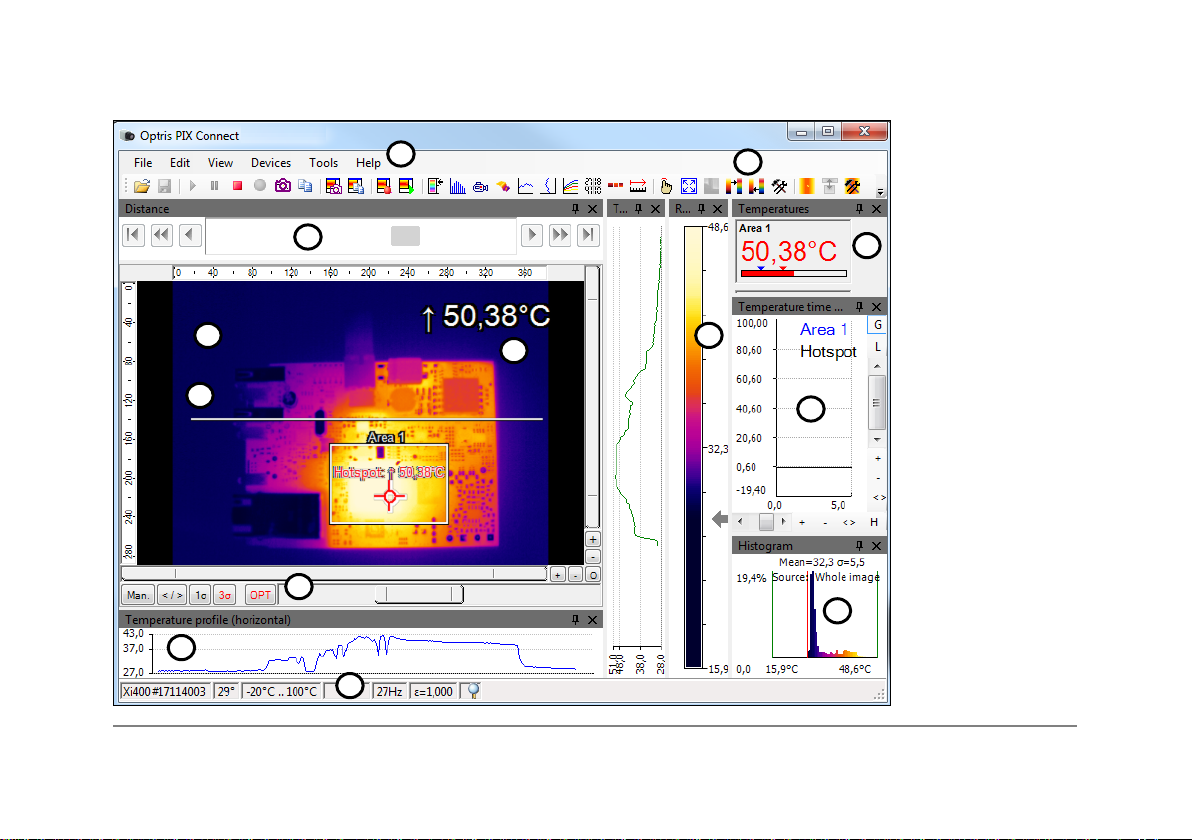The image size is (1192, 840).
Task: Pin the Histogram panel
Action: 859,546
